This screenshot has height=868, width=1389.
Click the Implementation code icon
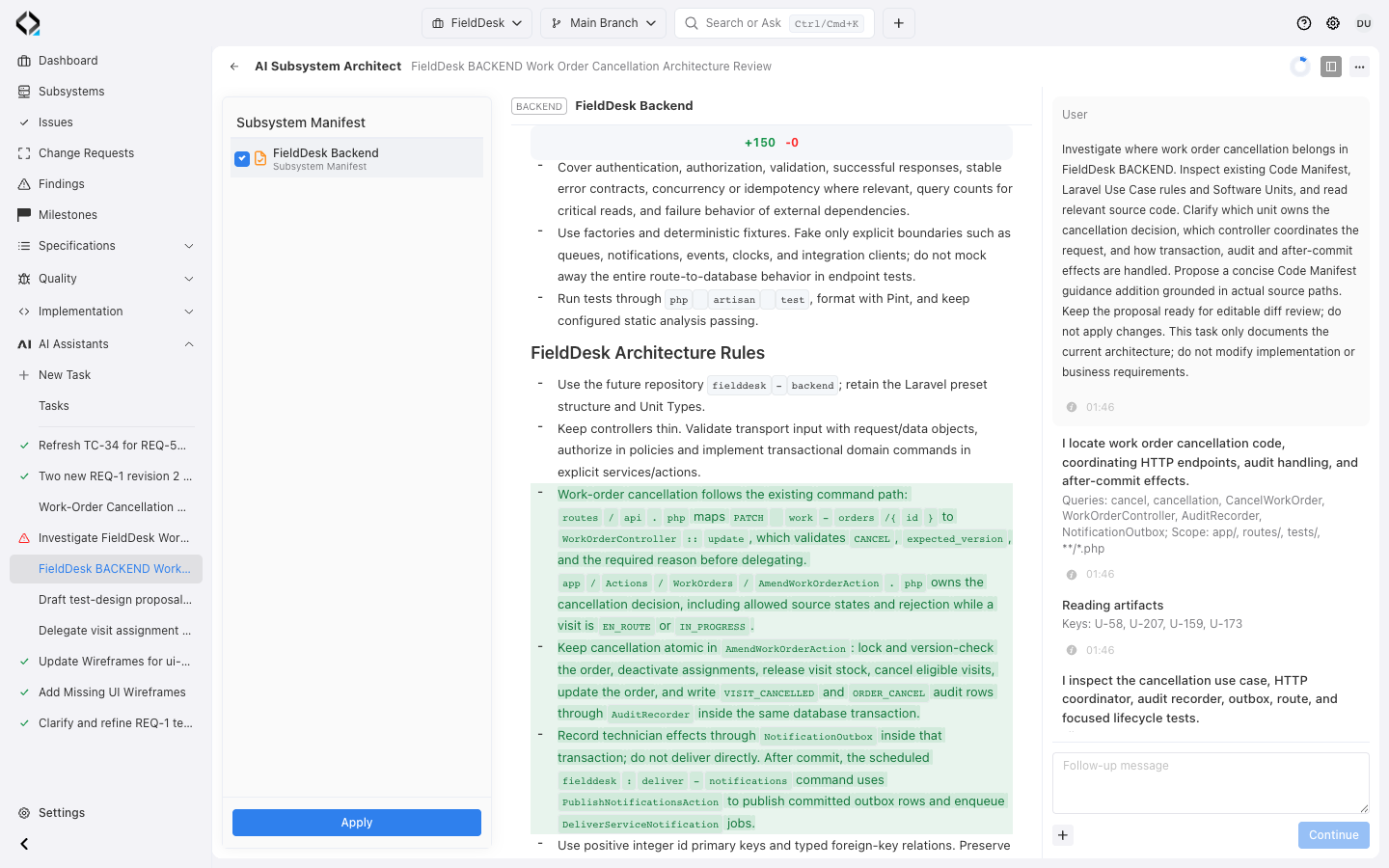coord(24,312)
